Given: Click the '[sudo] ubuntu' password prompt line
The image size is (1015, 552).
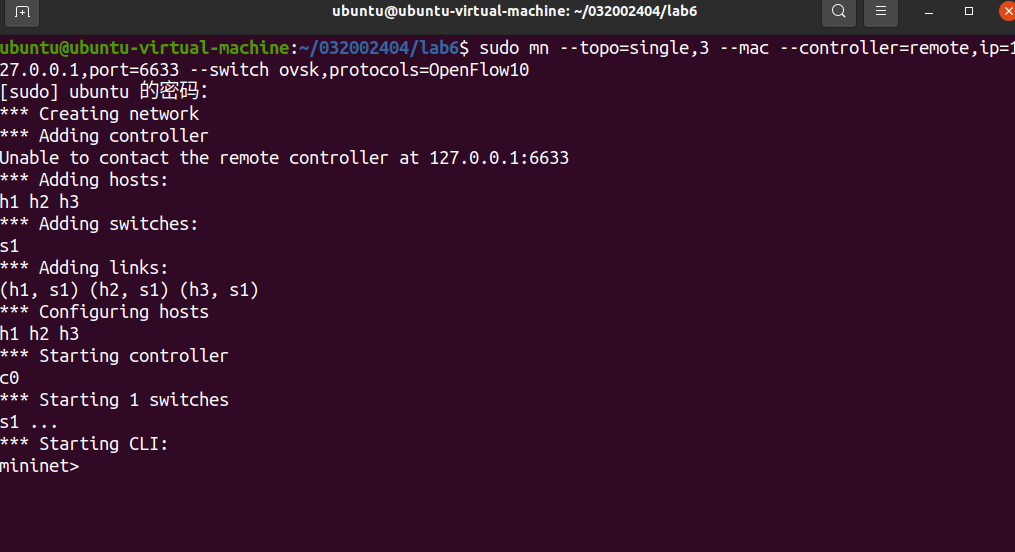Looking at the screenshot, I should coord(104,92).
